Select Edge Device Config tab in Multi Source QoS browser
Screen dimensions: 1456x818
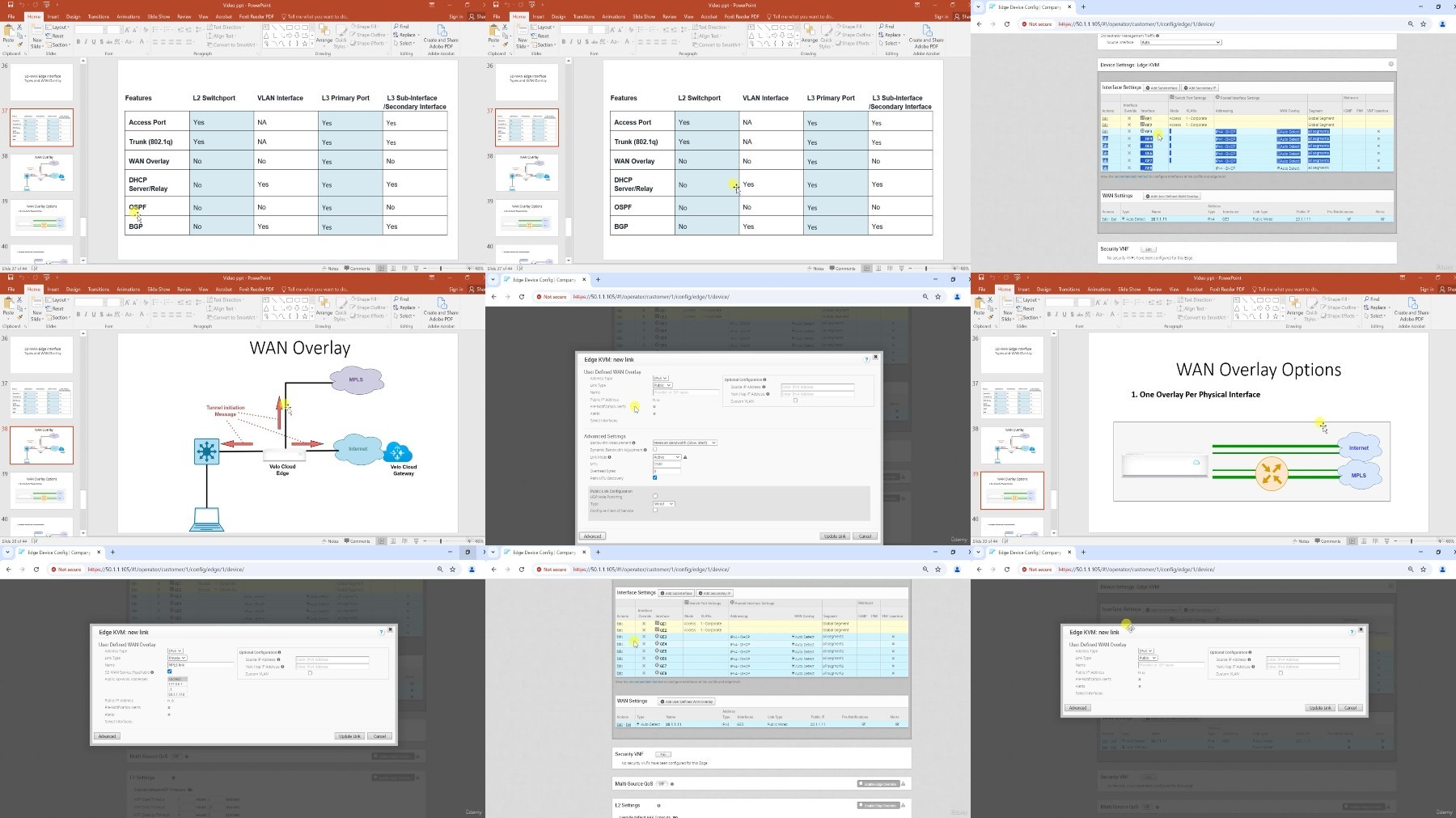tap(544, 552)
